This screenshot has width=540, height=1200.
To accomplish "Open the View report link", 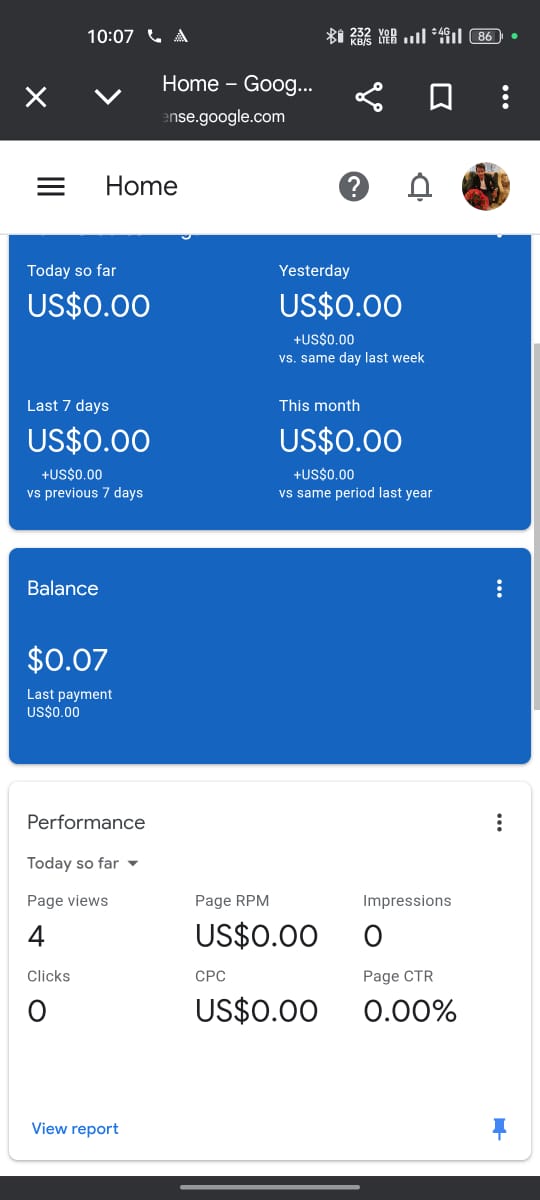I will (75, 1128).
